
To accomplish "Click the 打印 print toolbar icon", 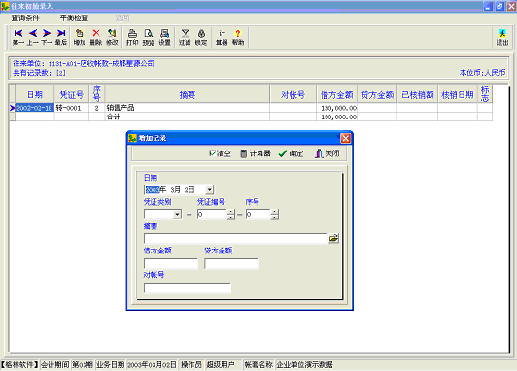I will click(132, 37).
